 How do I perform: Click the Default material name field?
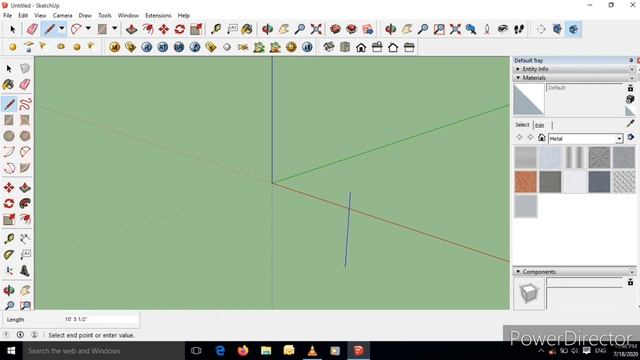pos(584,88)
